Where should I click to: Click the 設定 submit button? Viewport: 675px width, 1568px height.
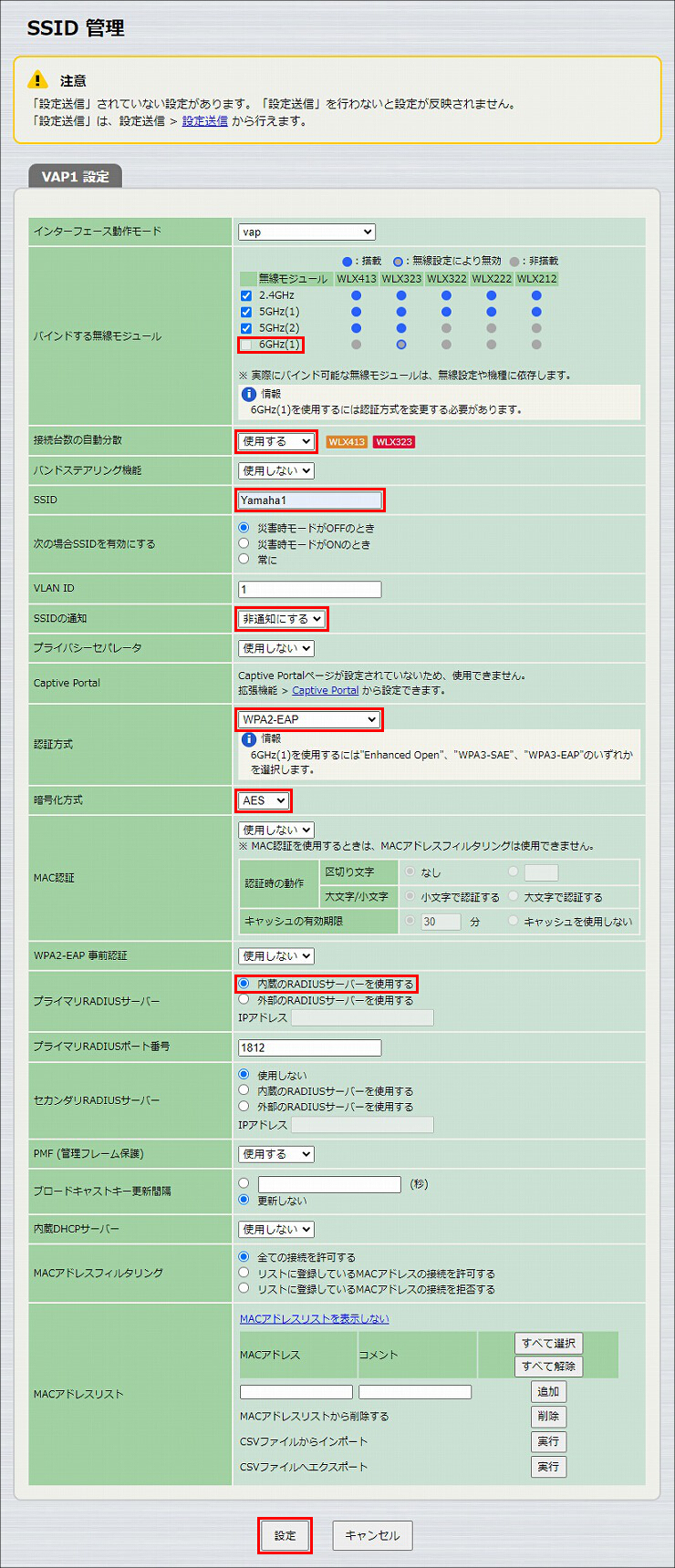pyautogui.click(x=286, y=1535)
